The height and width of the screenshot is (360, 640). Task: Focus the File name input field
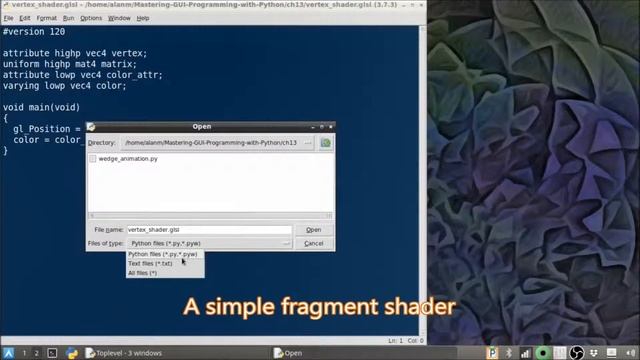pyautogui.click(x=209, y=230)
